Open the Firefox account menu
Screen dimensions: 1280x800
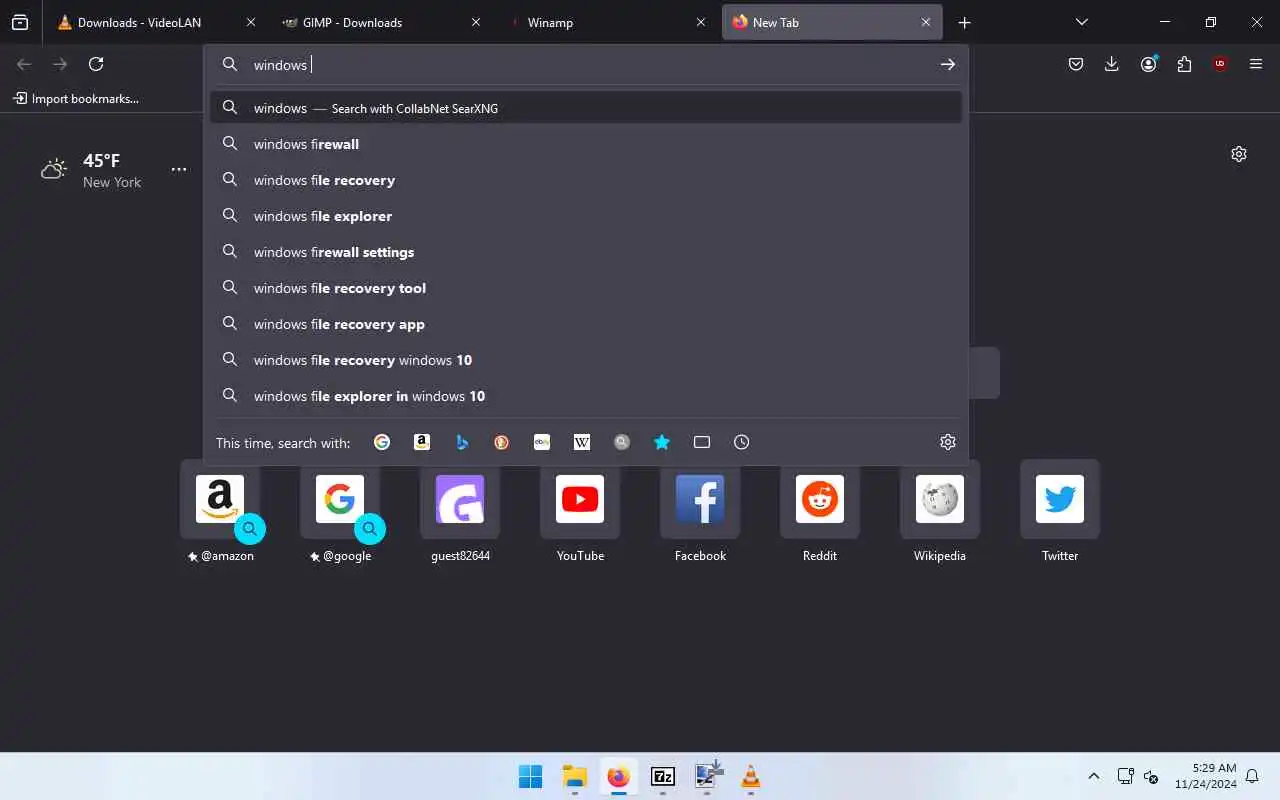(1148, 64)
